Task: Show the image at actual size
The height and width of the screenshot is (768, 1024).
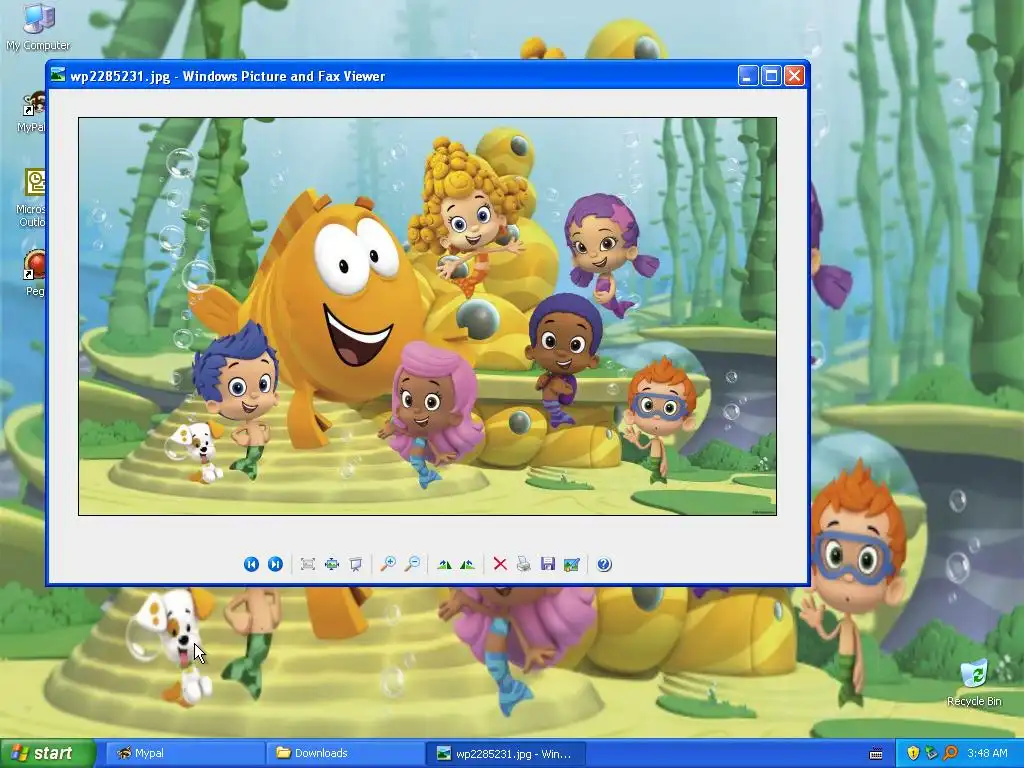Action: click(x=332, y=564)
